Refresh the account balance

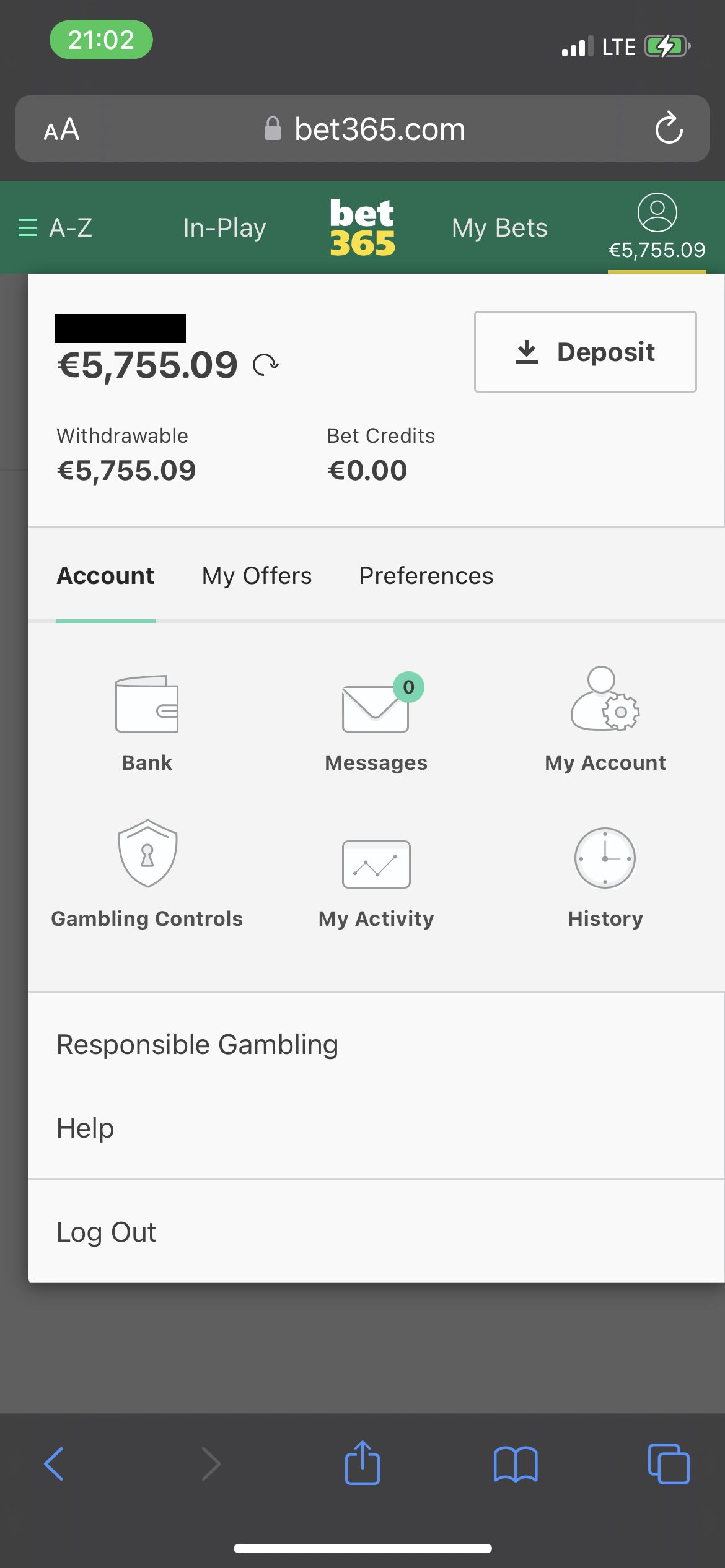tap(266, 365)
